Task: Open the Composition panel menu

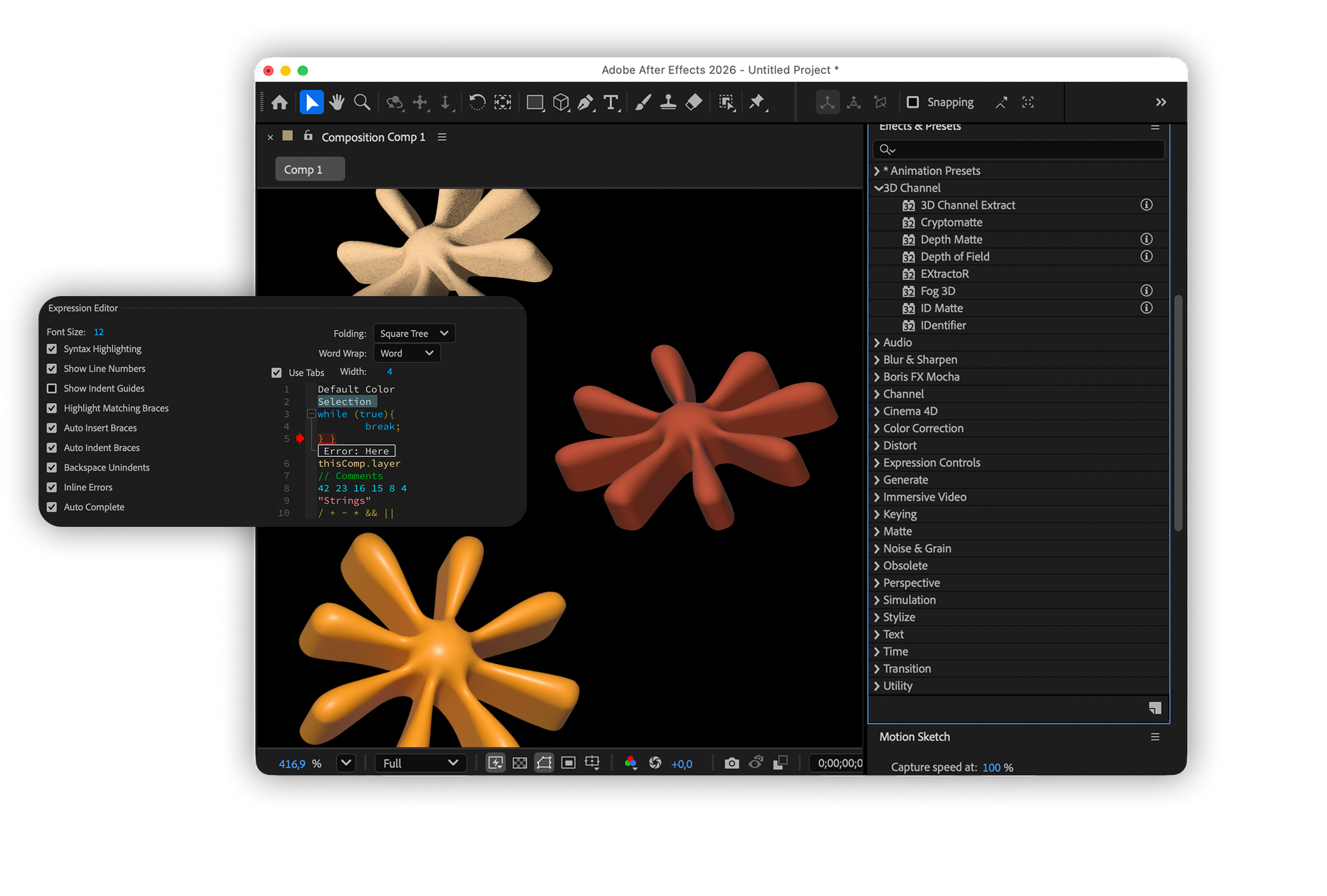Action: pyautogui.click(x=442, y=137)
